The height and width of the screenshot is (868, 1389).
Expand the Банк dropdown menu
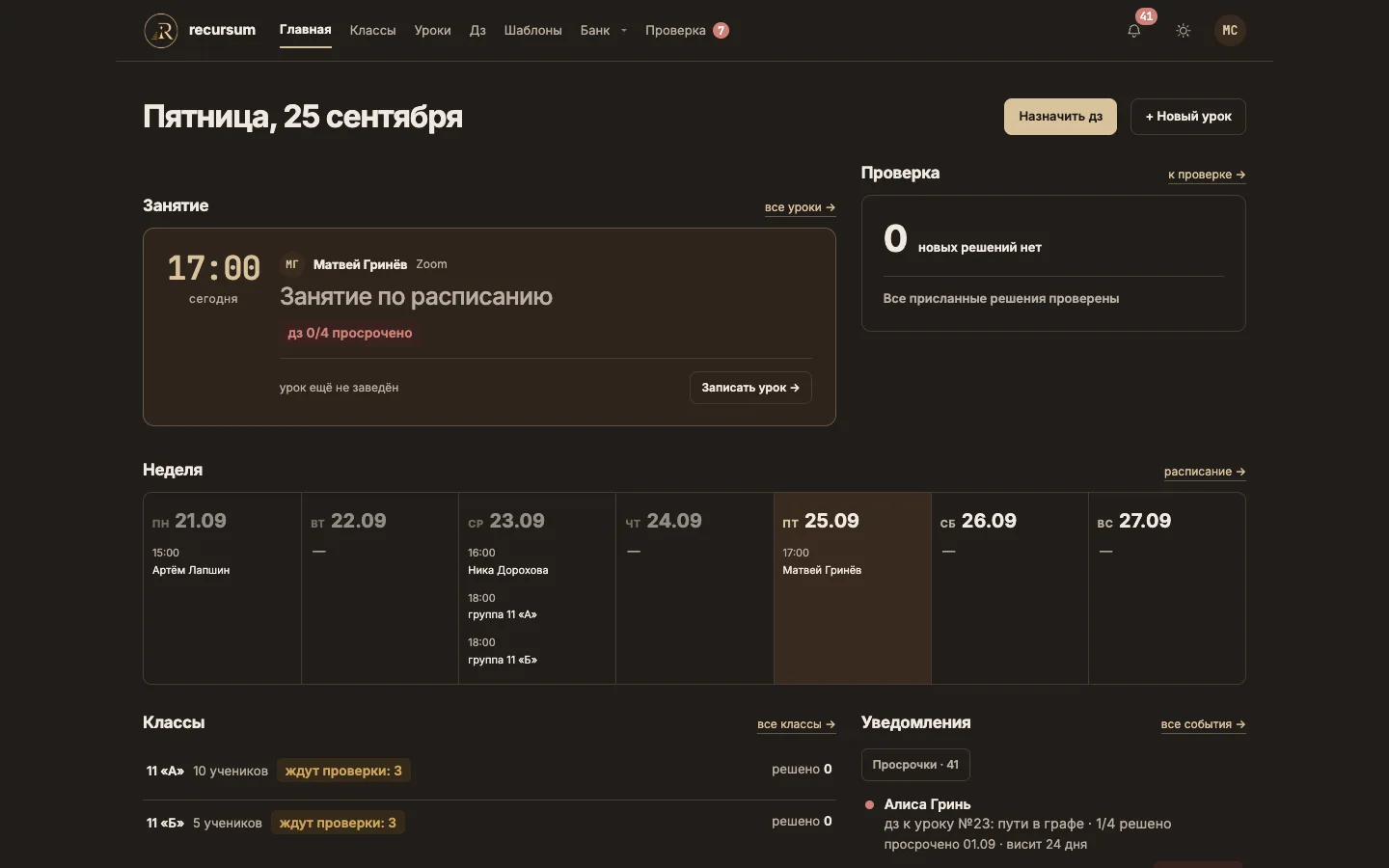604,31
